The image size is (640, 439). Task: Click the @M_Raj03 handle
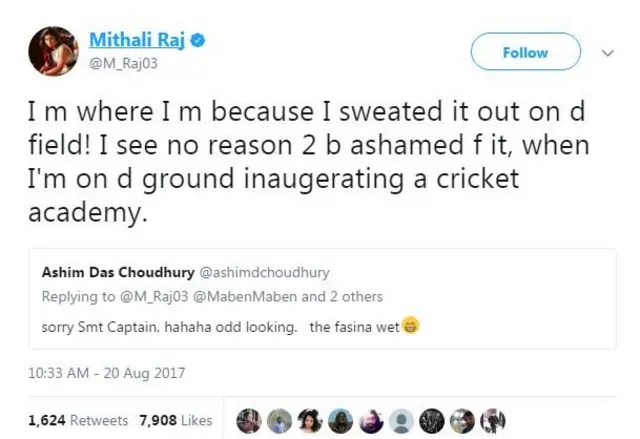coord(124,62)
